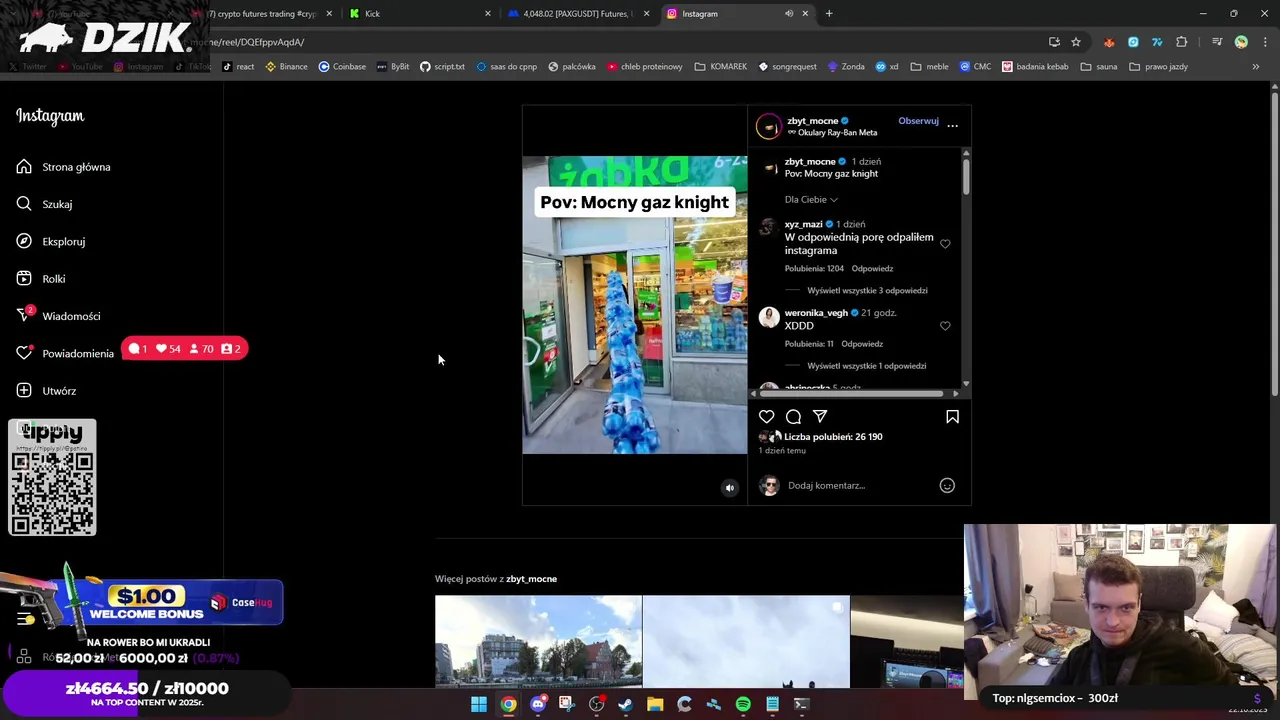Click Utwórz to create a post
This screenshot has height=720, width=1280.
(46, 391)
